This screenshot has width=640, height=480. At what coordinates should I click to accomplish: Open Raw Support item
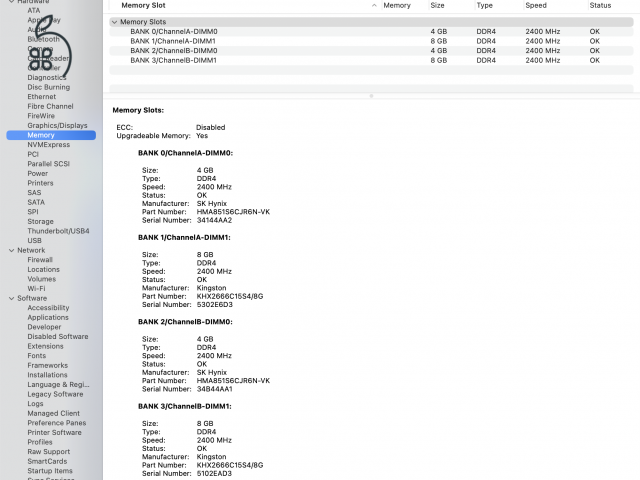[49, 452]
